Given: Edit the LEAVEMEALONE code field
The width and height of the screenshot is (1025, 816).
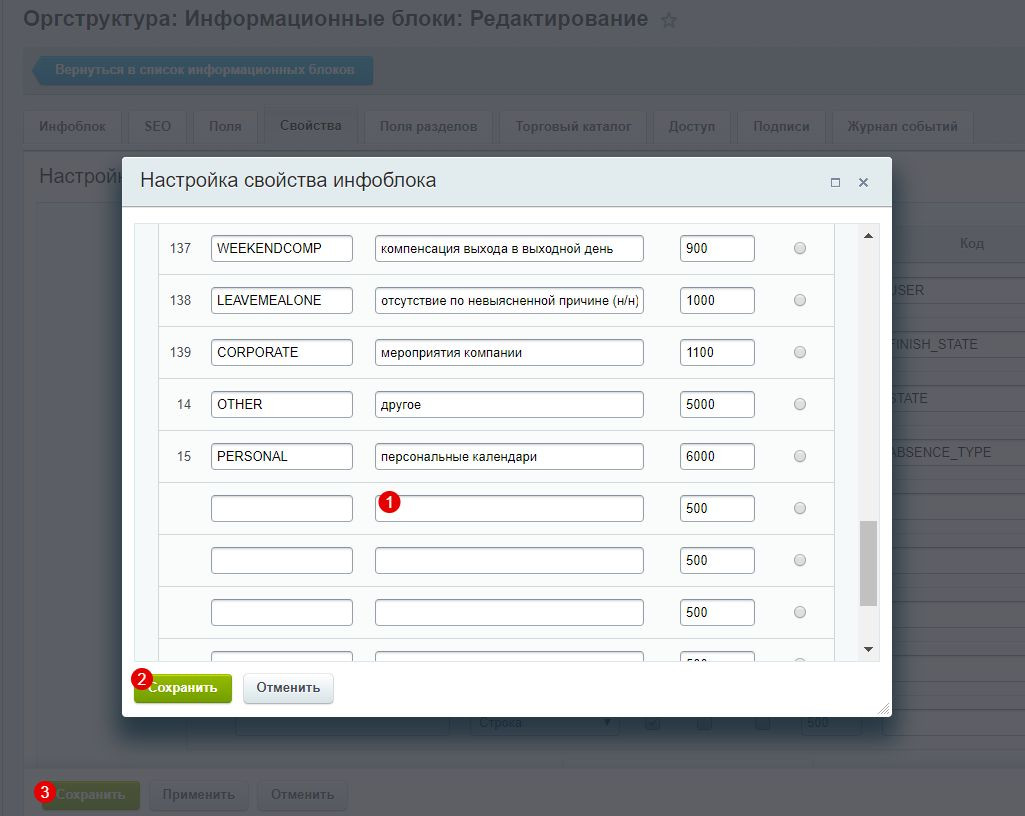Looking at the screenshot, I should (282, 300).
